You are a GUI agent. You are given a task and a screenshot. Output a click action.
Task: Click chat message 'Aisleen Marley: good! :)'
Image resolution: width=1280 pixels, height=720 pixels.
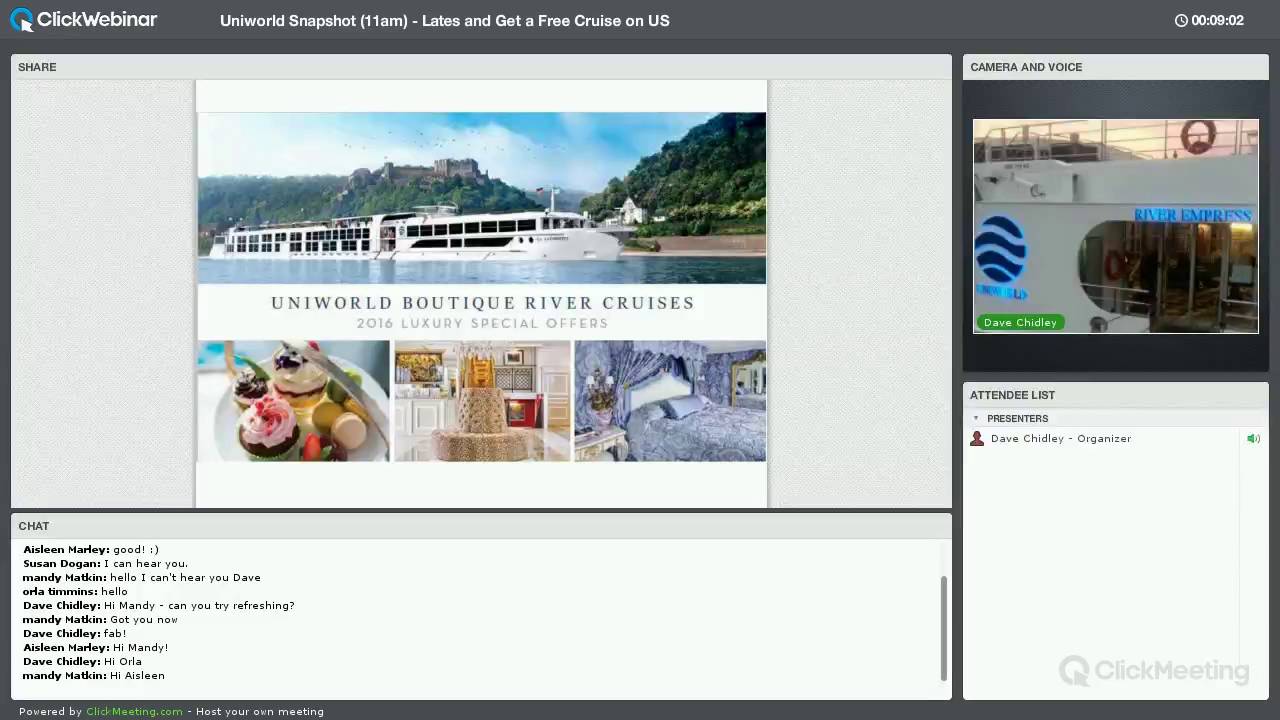(x=91, y=550)
